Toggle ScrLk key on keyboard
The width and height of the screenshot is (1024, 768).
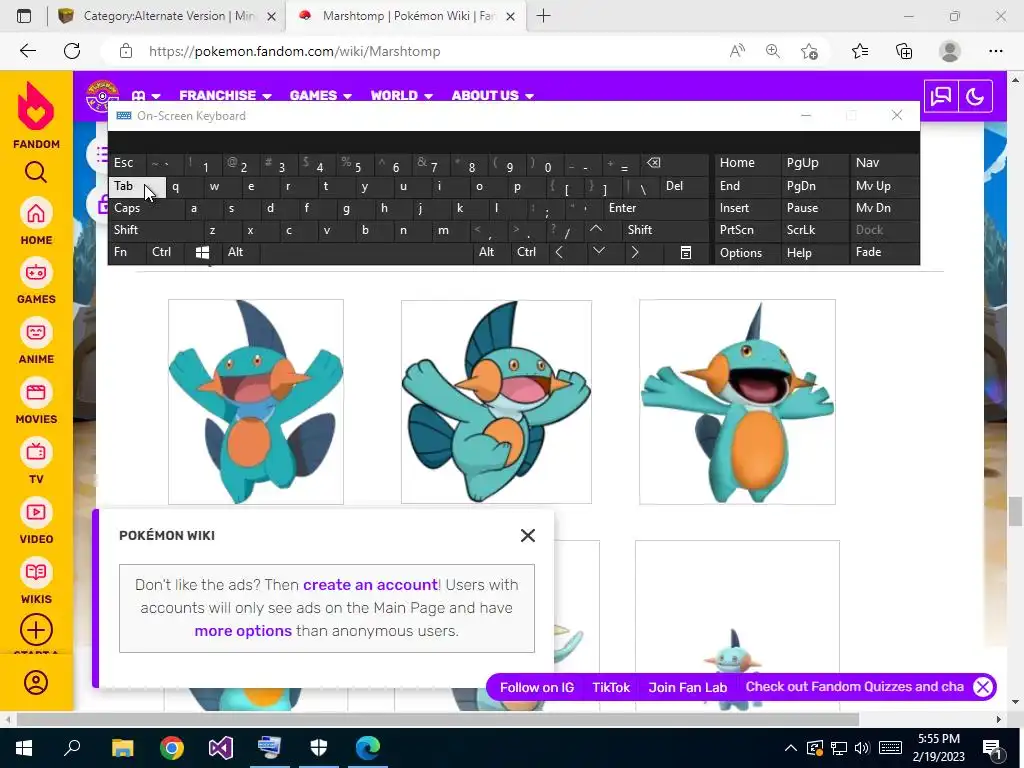(x=814, y=230)
